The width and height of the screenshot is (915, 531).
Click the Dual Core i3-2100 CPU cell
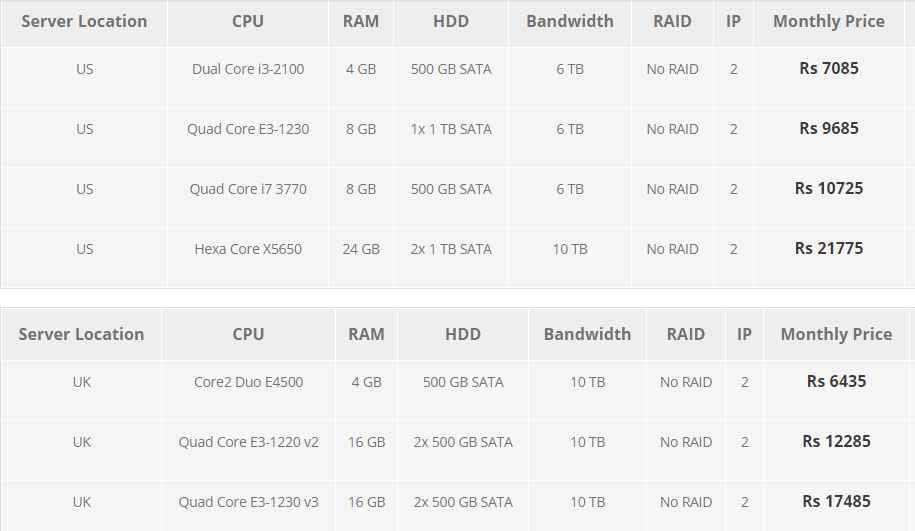click(x=248, y=69)
